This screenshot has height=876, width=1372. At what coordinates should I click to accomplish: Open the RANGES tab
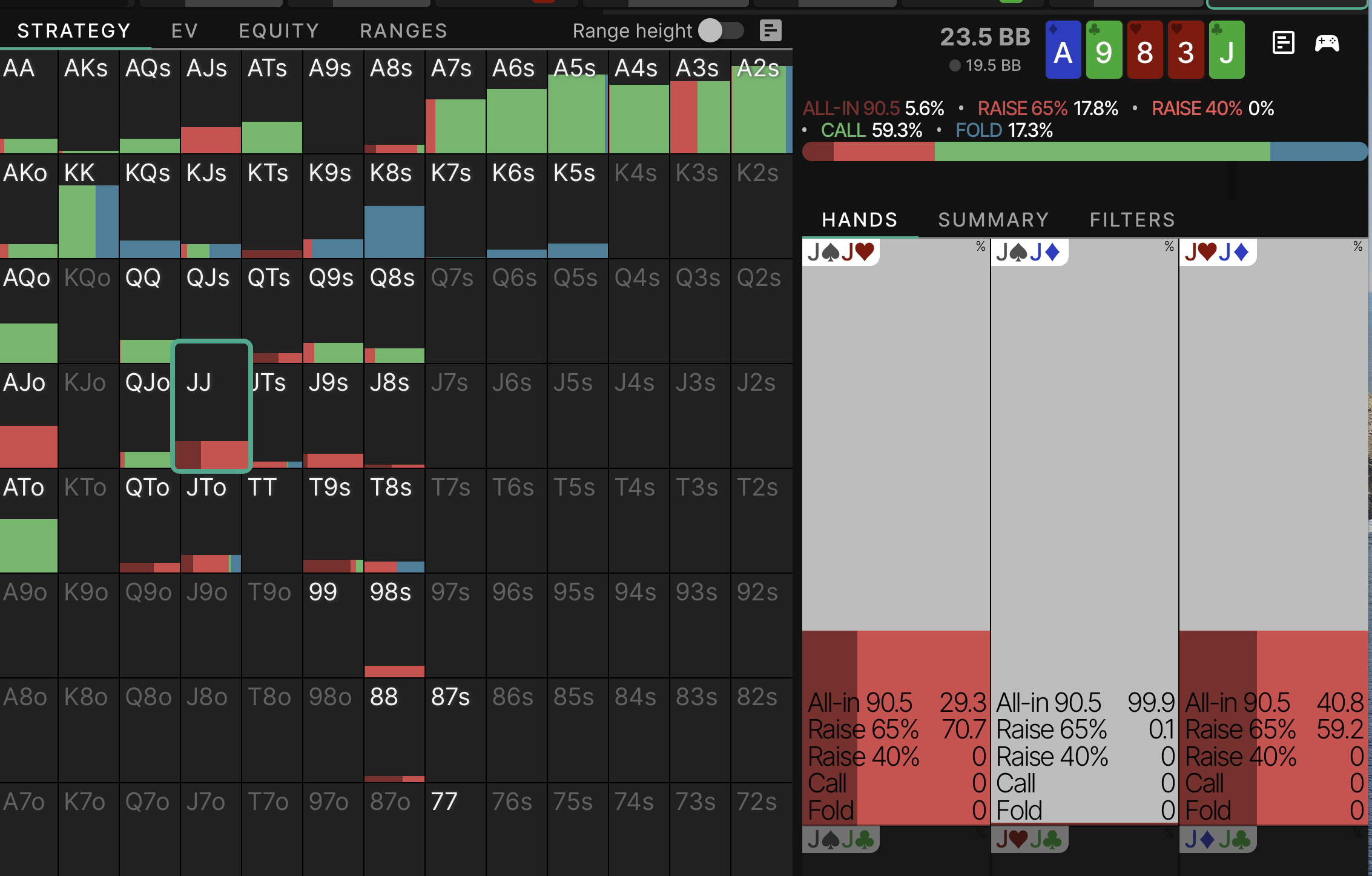coord(404,31)
